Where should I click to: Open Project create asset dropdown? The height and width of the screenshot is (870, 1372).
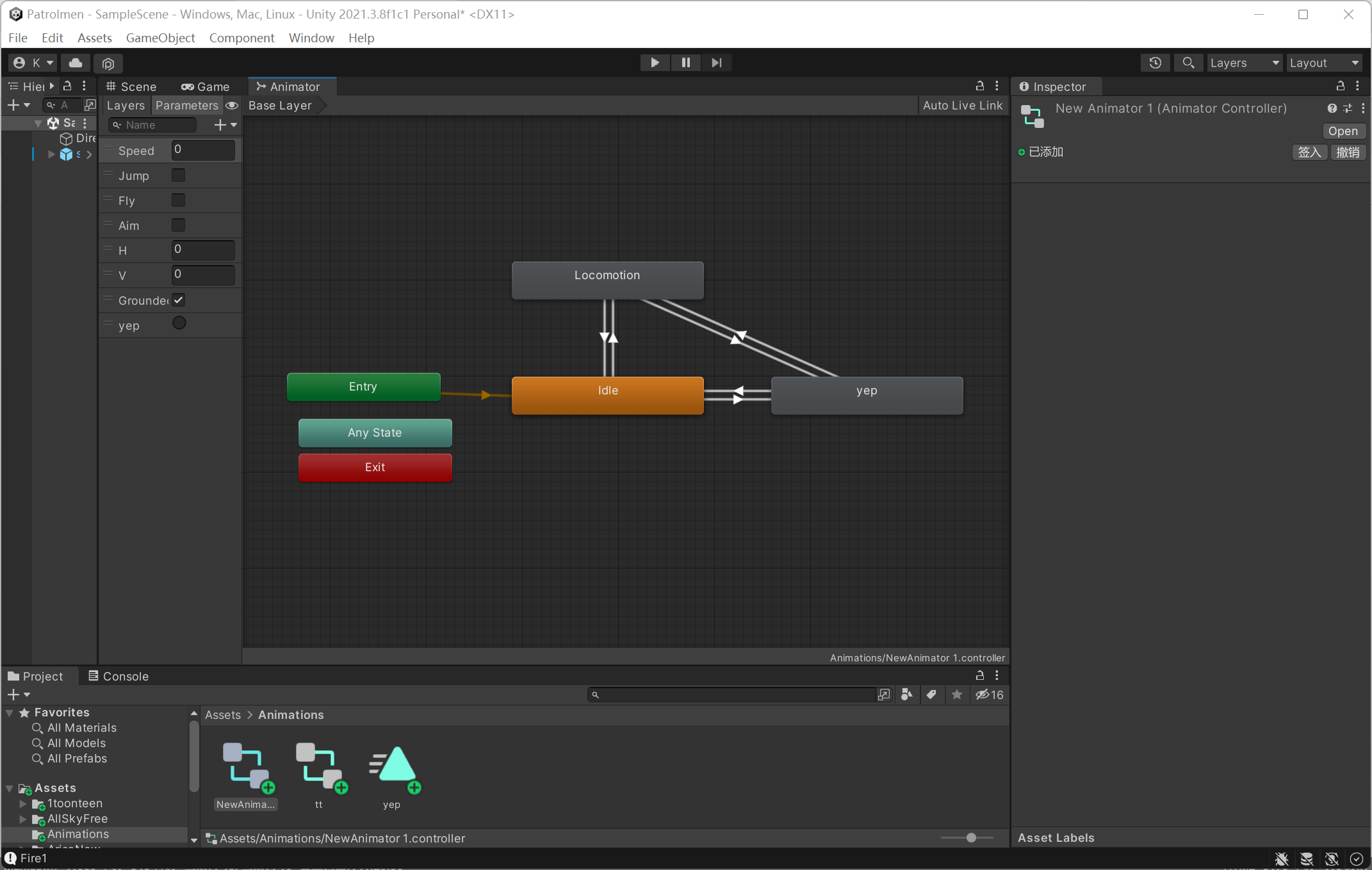(19, 695)
